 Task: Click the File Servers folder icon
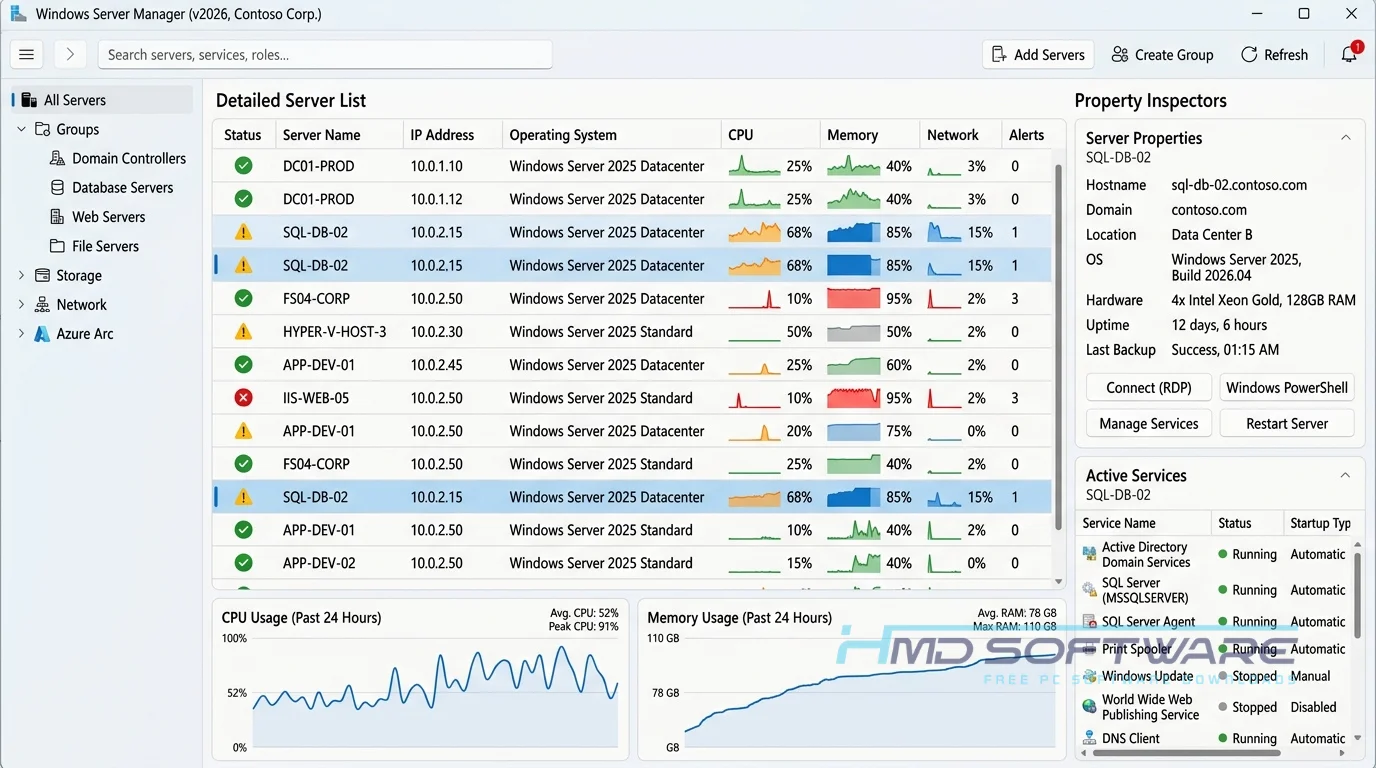click(58, 246)
